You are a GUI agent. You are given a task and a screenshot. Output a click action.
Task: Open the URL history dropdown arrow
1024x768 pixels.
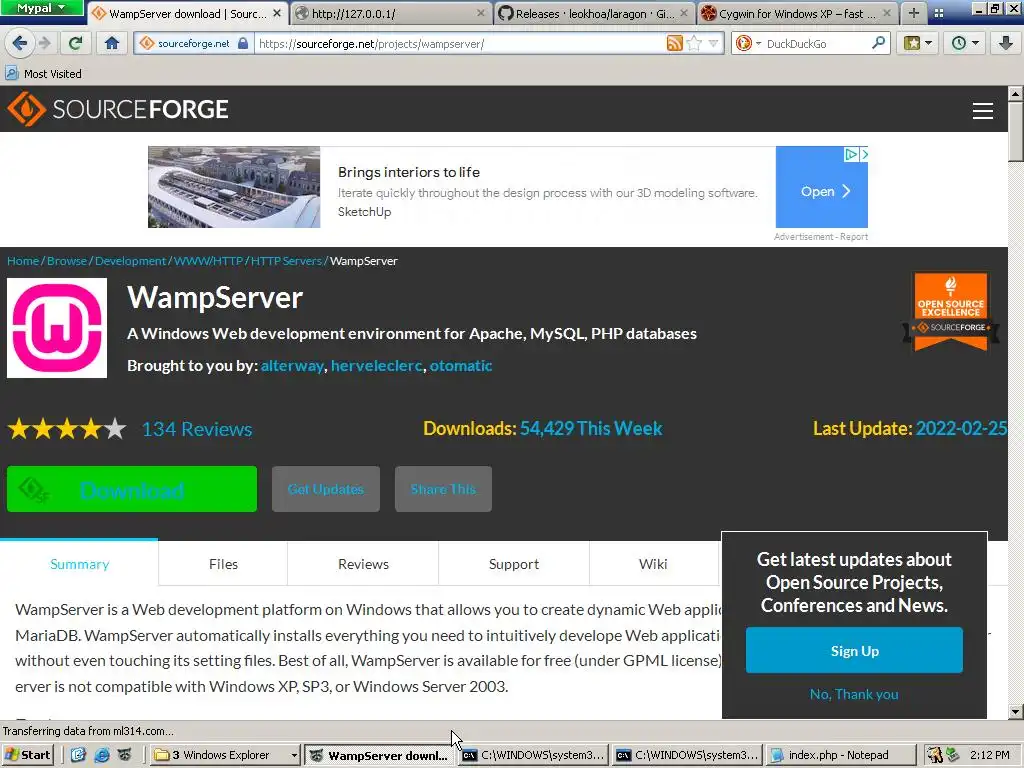pos(713,43)
